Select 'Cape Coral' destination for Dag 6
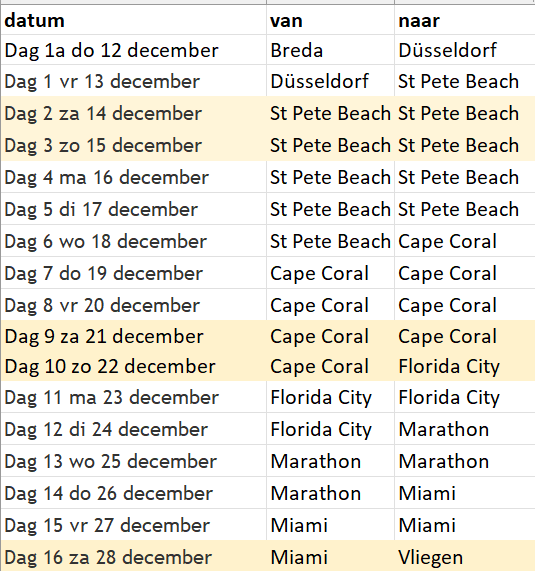 pos(465,241)
